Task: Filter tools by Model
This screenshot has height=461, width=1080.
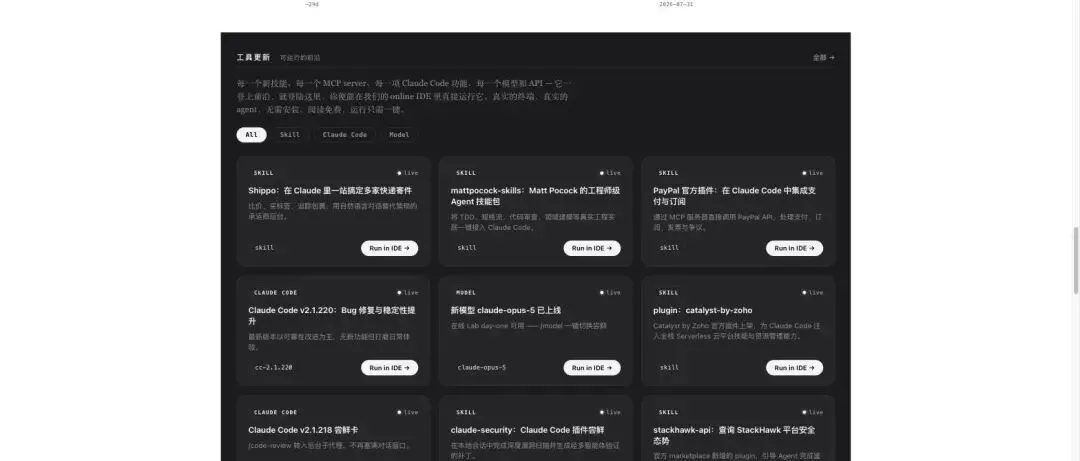Action: click(x=399, y=135)
